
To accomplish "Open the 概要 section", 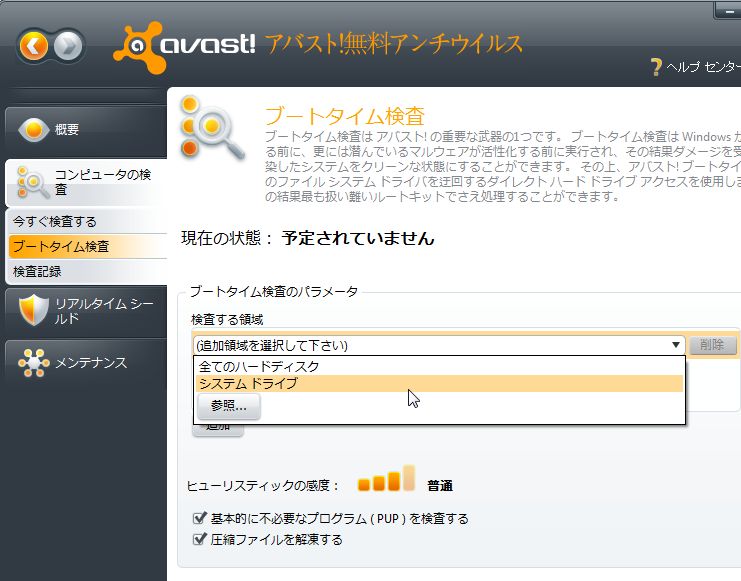I will coord(86,130).
